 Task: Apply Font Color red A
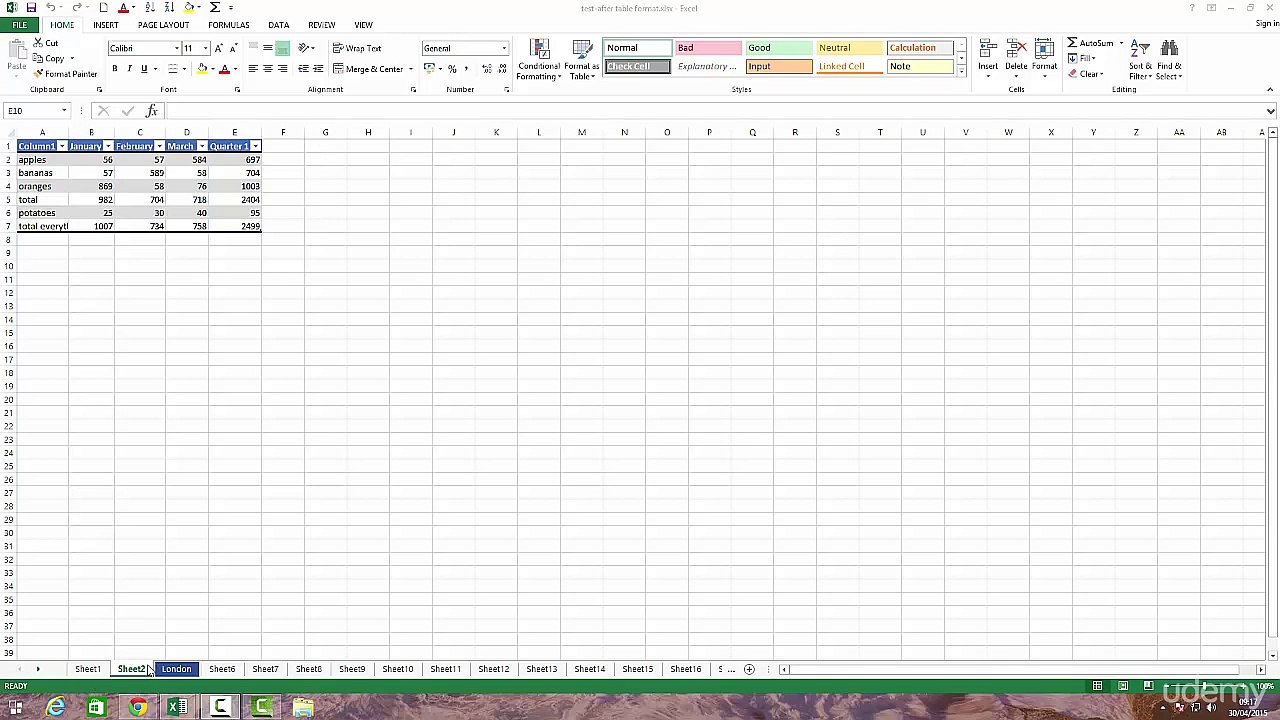coord(224,69)
